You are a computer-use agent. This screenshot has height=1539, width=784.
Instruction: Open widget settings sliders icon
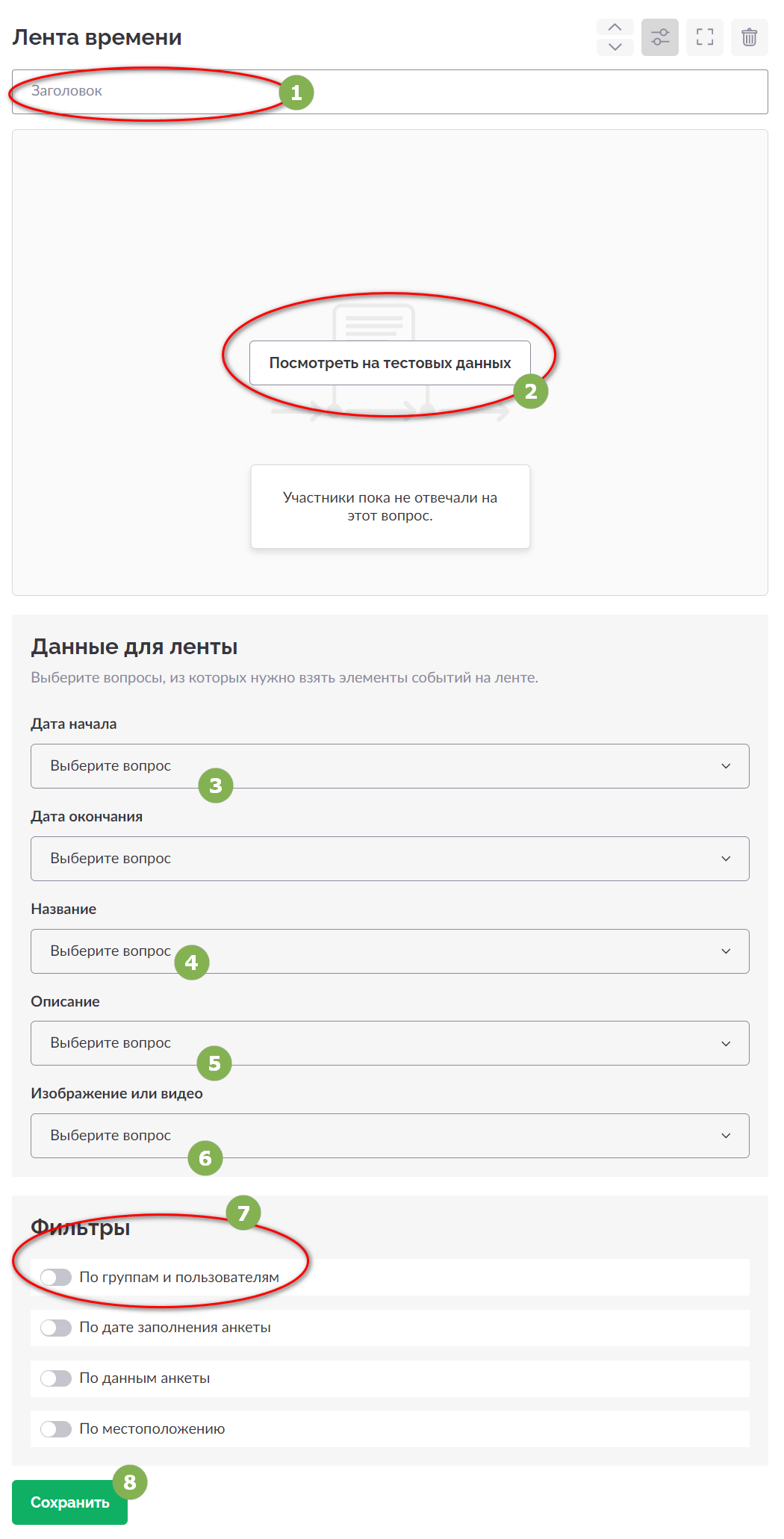660,37
